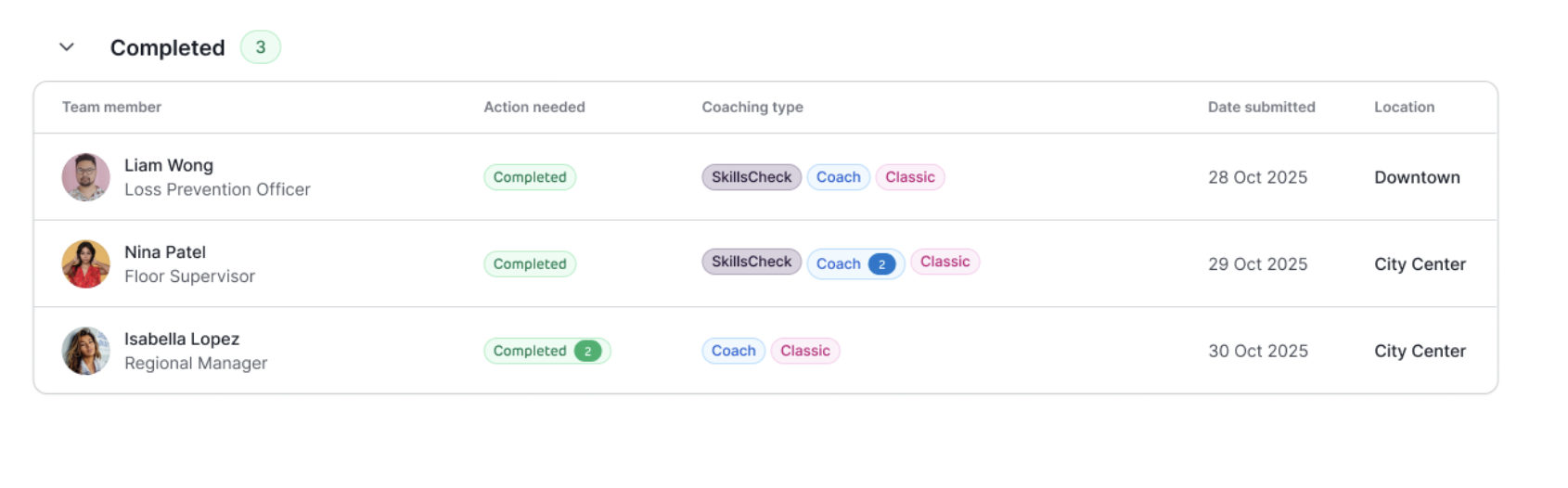
Task: Click Liam Wong's SkillsCheck tag
Action: click(x=751, y=177)
